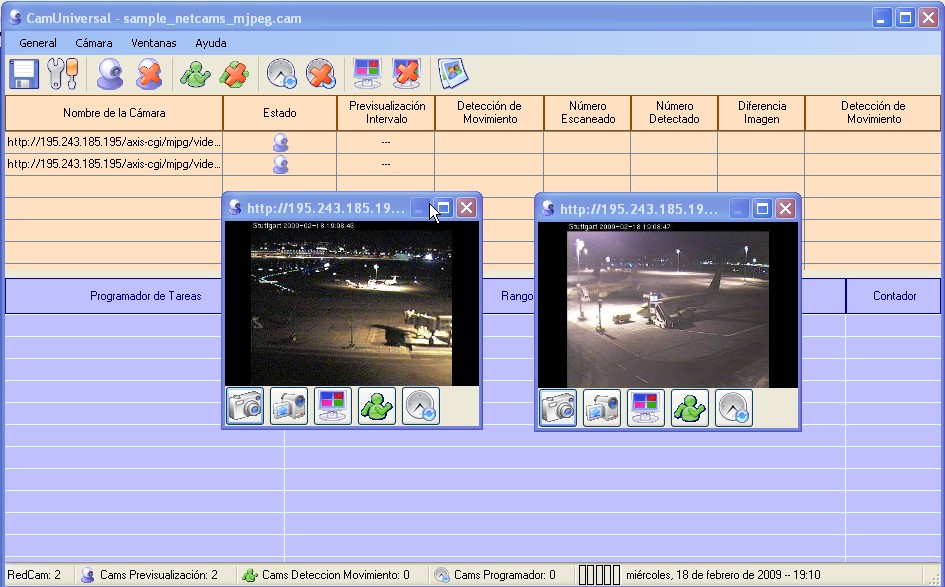The width and height of the screenshot is (945, 587).
Task: Take a snapshot in the left camera window
Action: 245,406
